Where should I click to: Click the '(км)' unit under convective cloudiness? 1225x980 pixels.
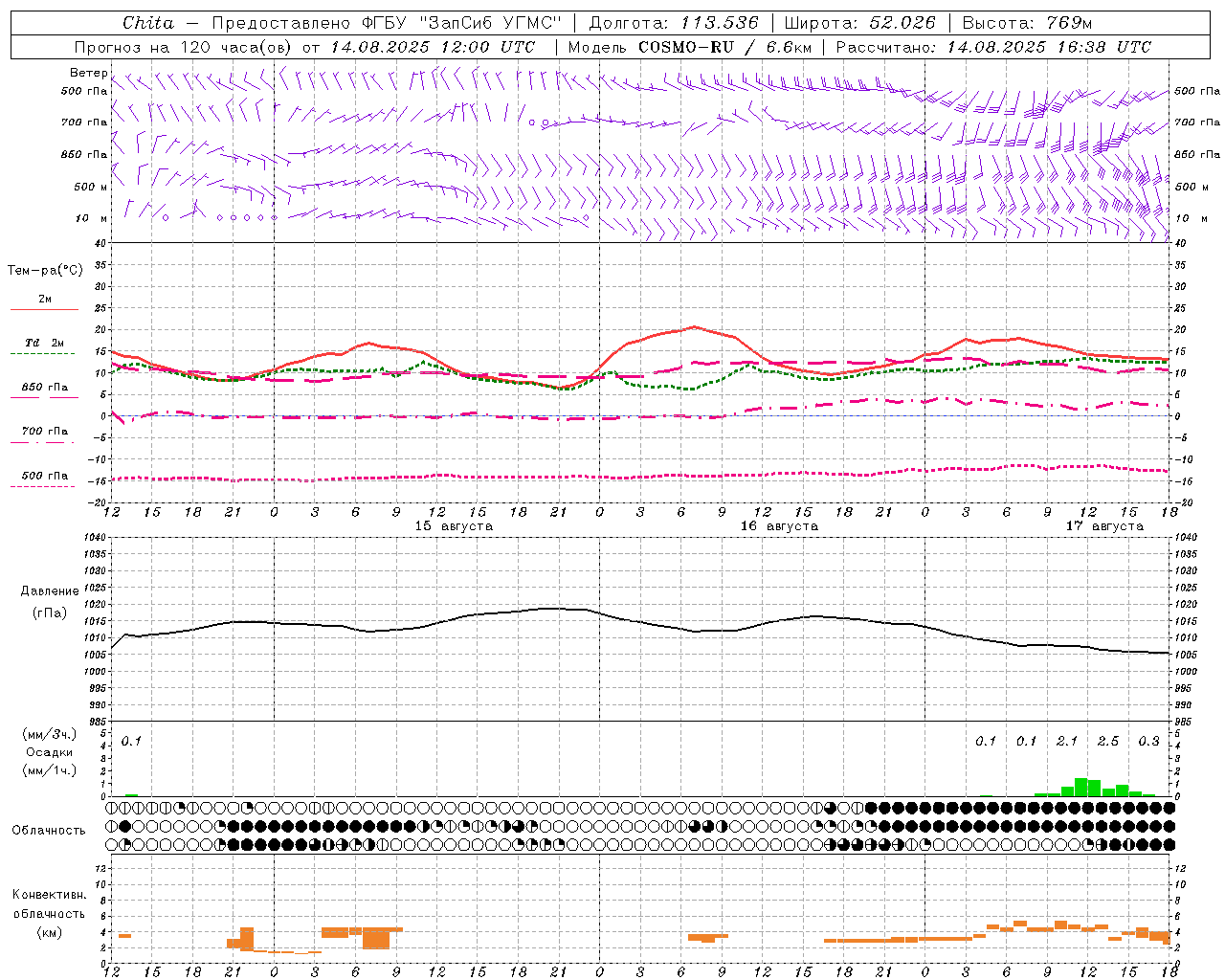click(x=50, y=932)
